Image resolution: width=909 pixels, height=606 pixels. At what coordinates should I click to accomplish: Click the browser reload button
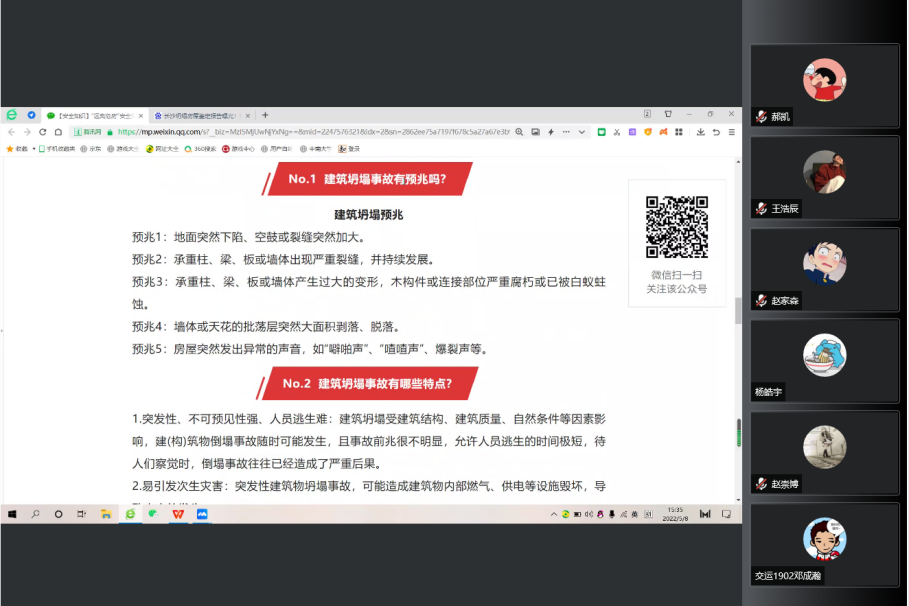pyautogui.click(x=42, y=132)
